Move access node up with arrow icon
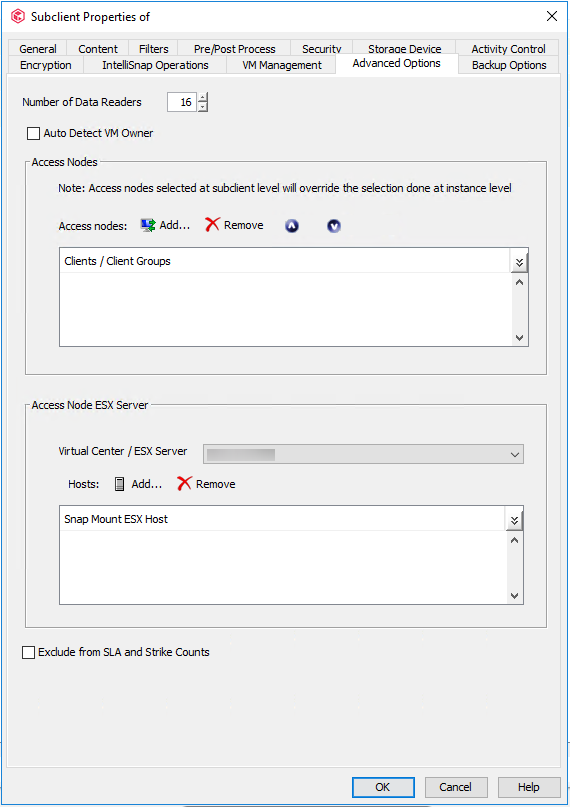 [x=292, y=225]
